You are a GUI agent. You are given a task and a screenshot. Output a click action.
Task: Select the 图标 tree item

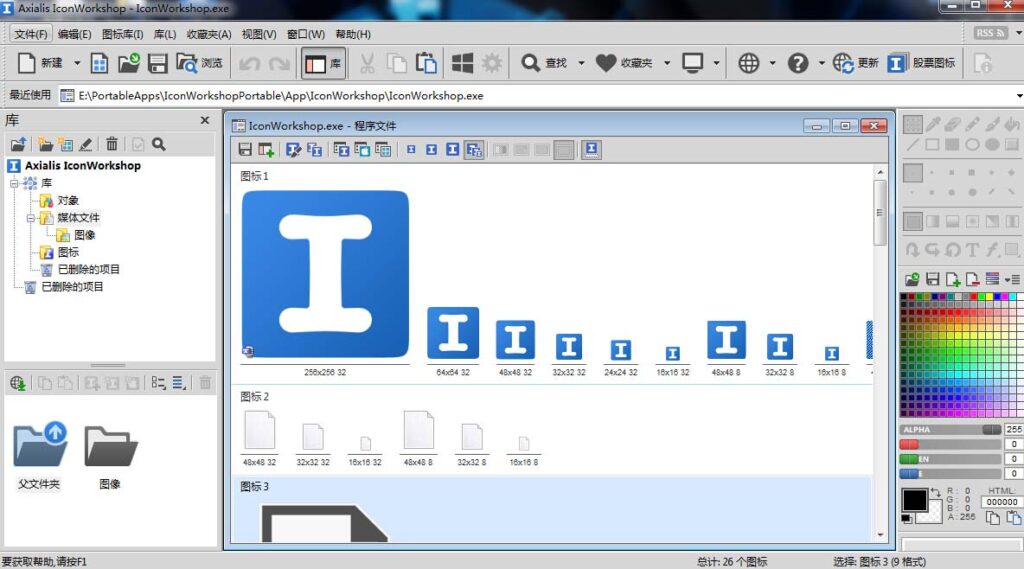68,252
